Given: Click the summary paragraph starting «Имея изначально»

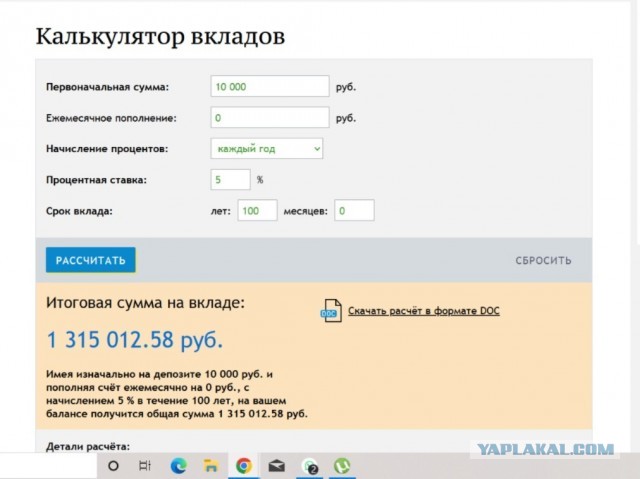Looking at the screenshot, I should tap(177, 394).
